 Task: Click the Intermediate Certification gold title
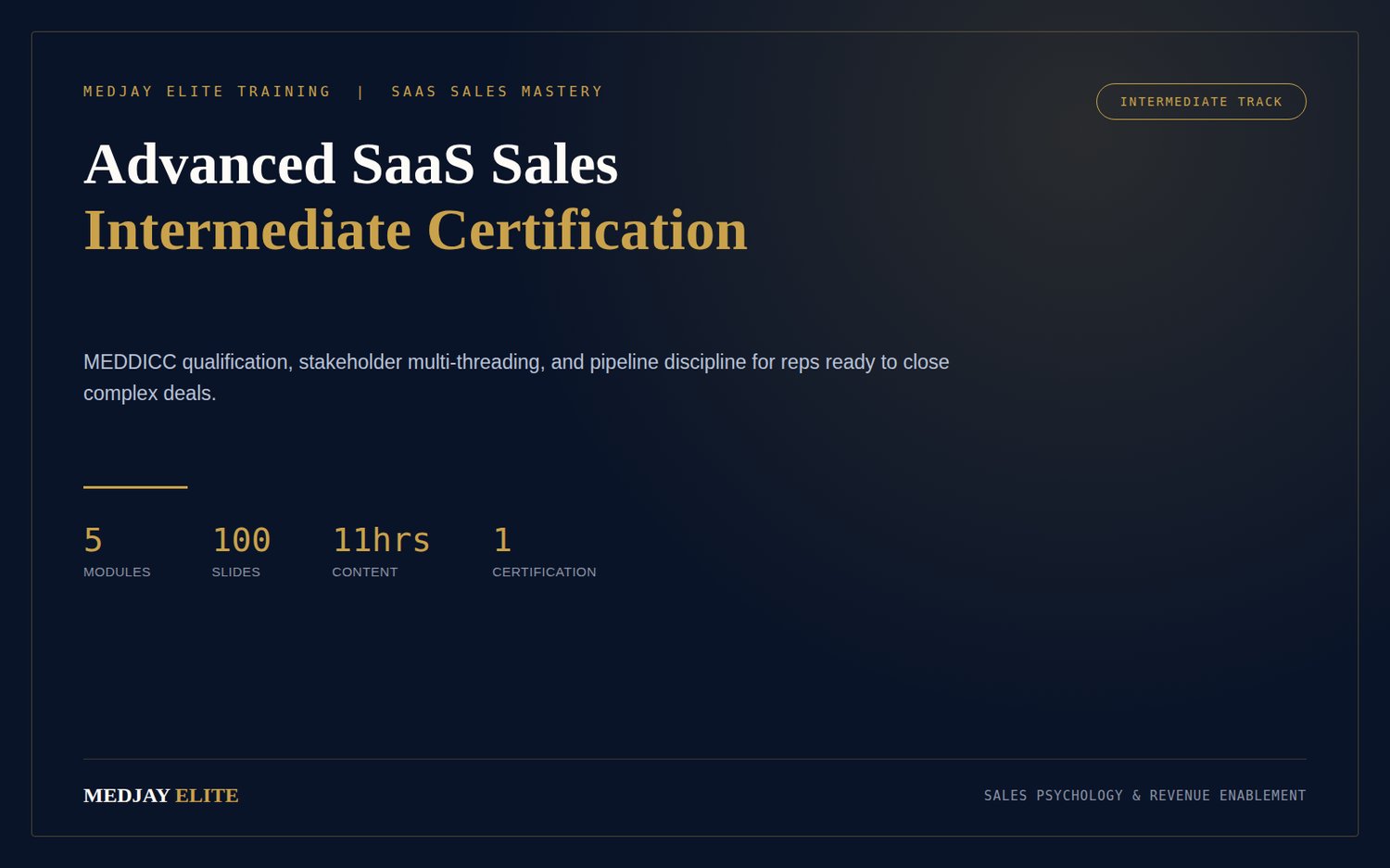tap(415, 230)
